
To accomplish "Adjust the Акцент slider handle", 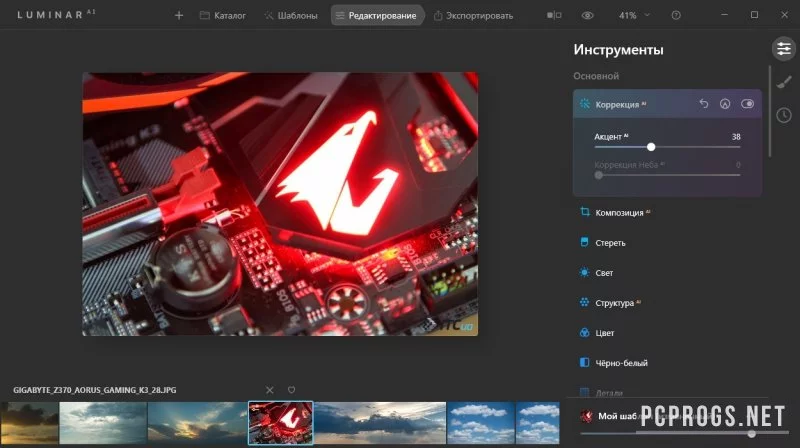I will pyautogui.click(x=651, y=147).
